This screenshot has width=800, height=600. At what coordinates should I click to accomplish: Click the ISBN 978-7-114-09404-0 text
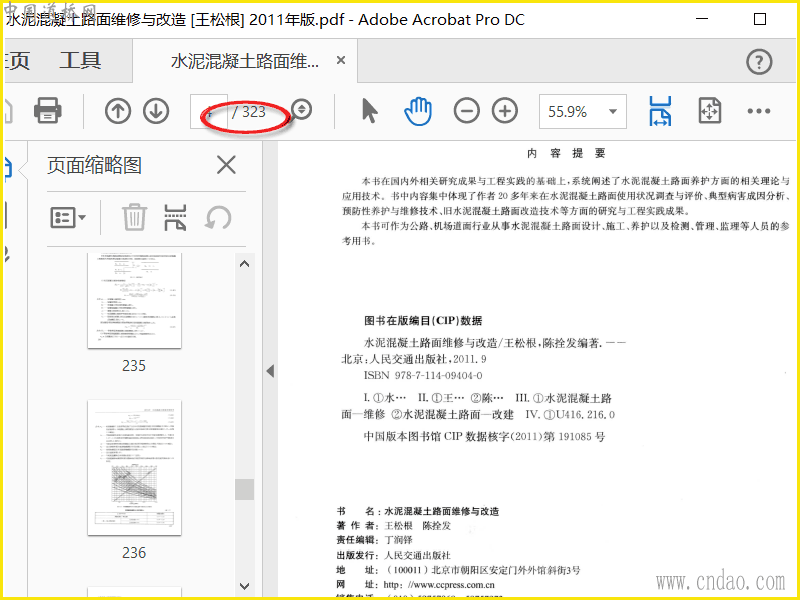423,376
